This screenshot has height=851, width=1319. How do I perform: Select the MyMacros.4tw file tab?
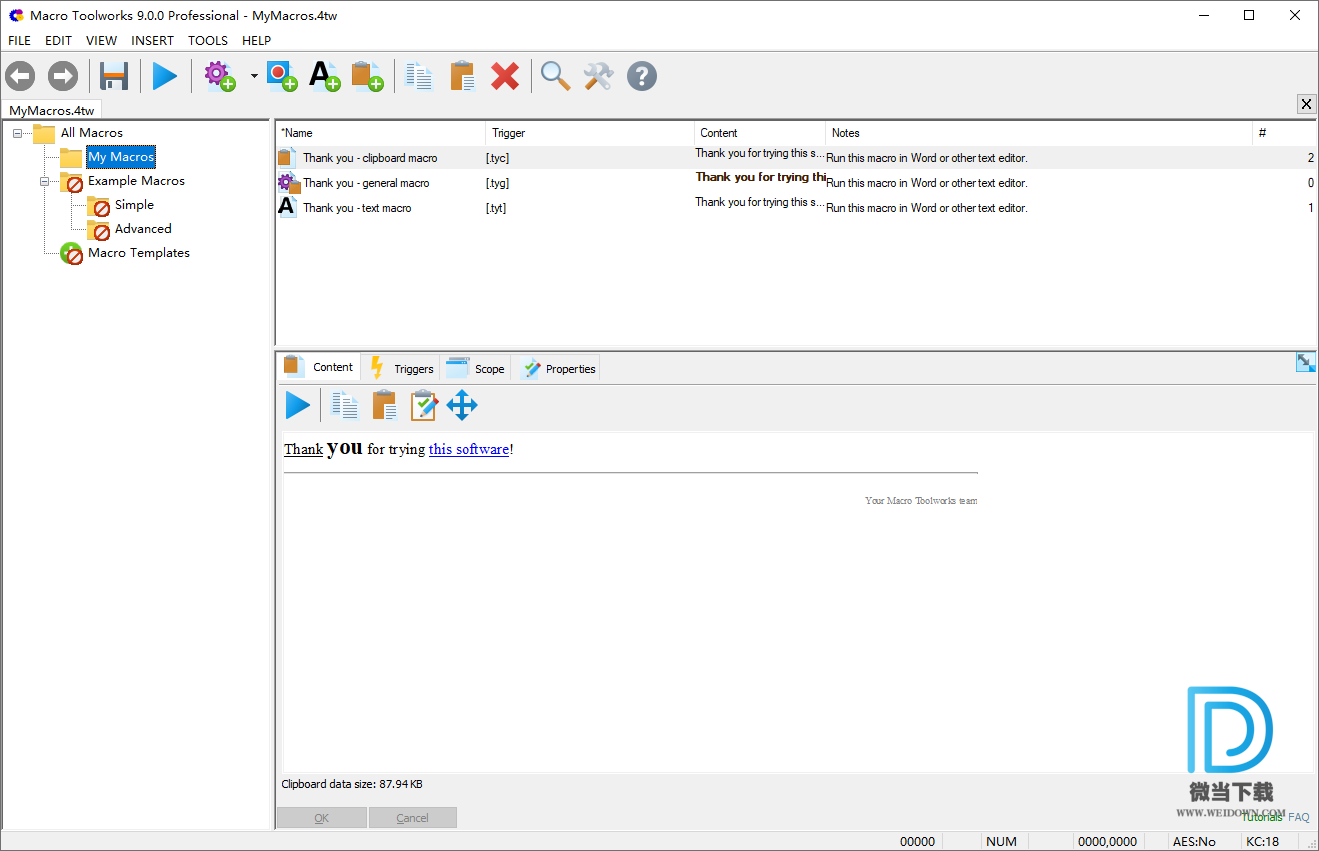click(x=52, y=110)
